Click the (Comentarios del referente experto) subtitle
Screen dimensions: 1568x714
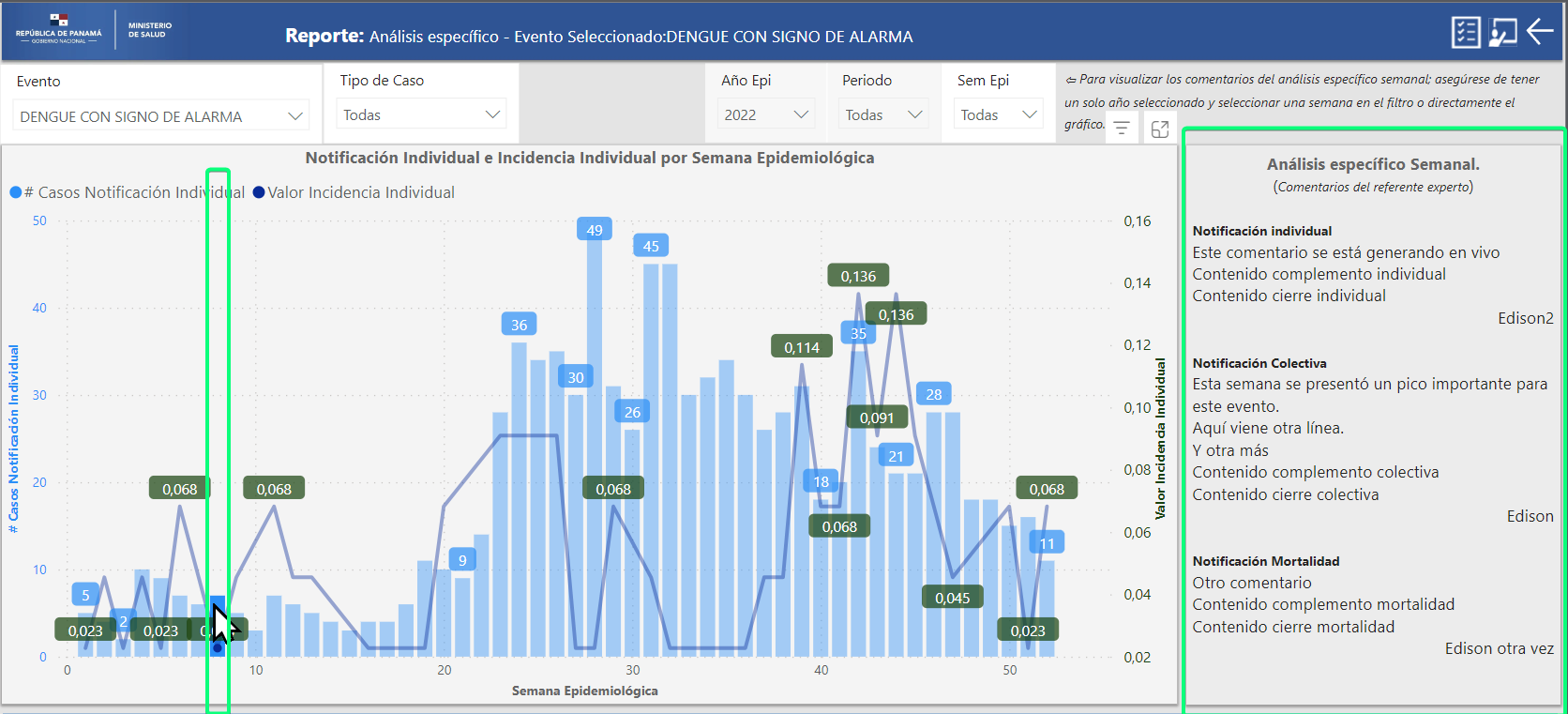click(x=1373, y=187)
